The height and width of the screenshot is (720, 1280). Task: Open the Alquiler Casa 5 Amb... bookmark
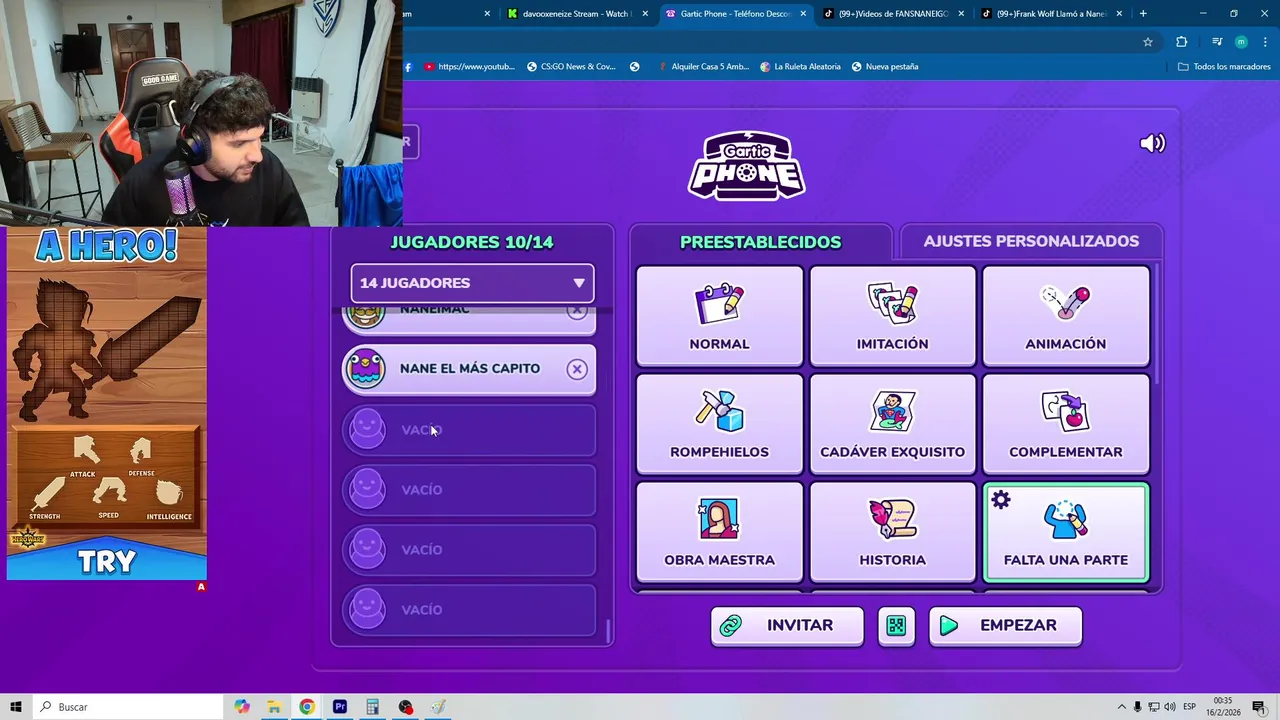point(703,67)
